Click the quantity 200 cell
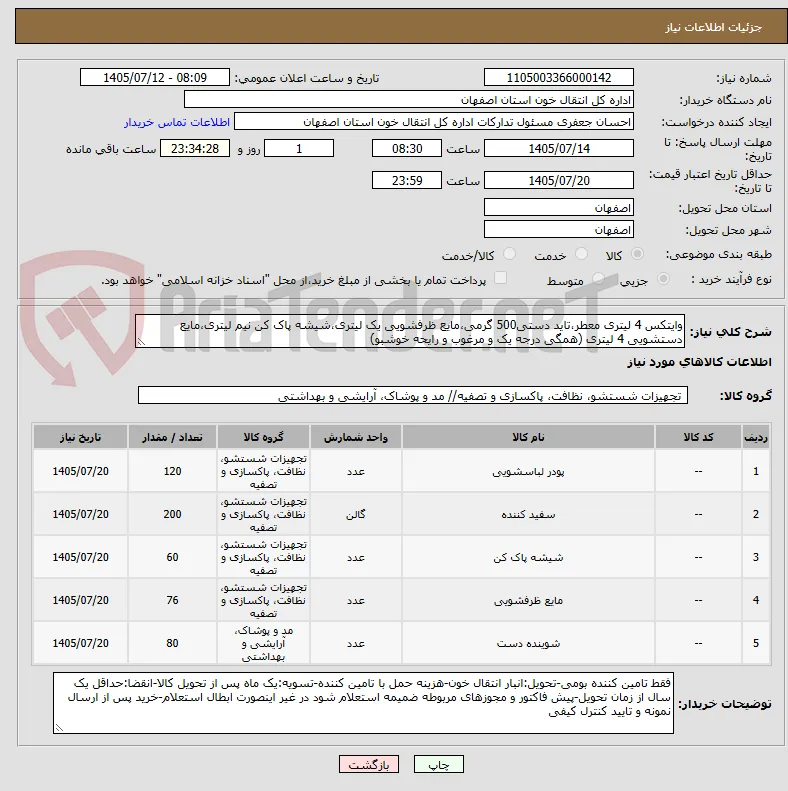Viewport: 788px width, 791px height. pyautogui.click(x=173, y=514)
